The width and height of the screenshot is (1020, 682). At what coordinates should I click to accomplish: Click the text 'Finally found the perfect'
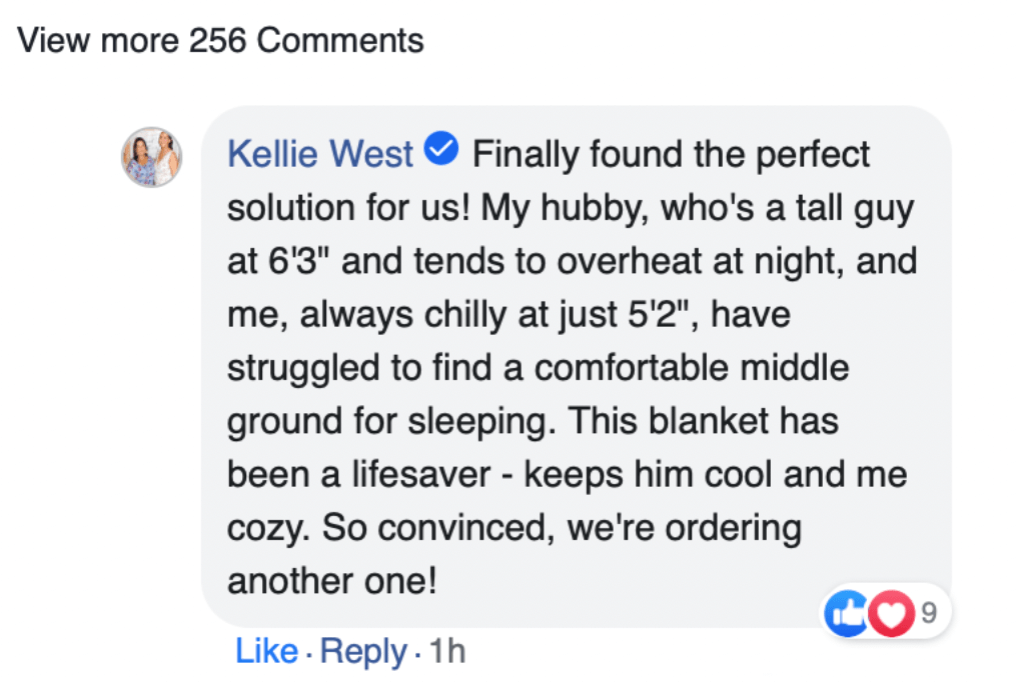(x=671, y=155)
